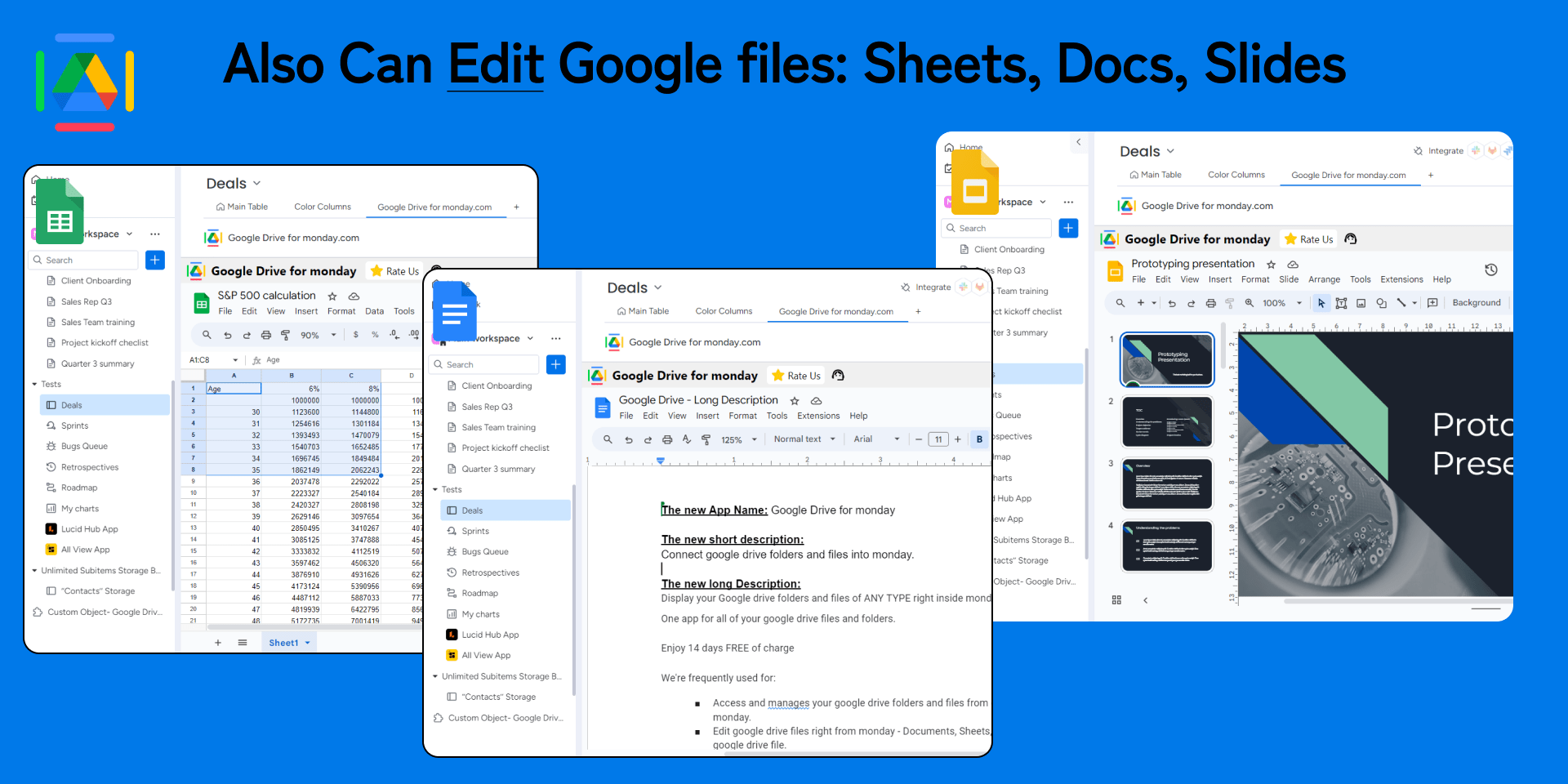Click Rate Us button in Slides window

click(x=1308, y=239)
